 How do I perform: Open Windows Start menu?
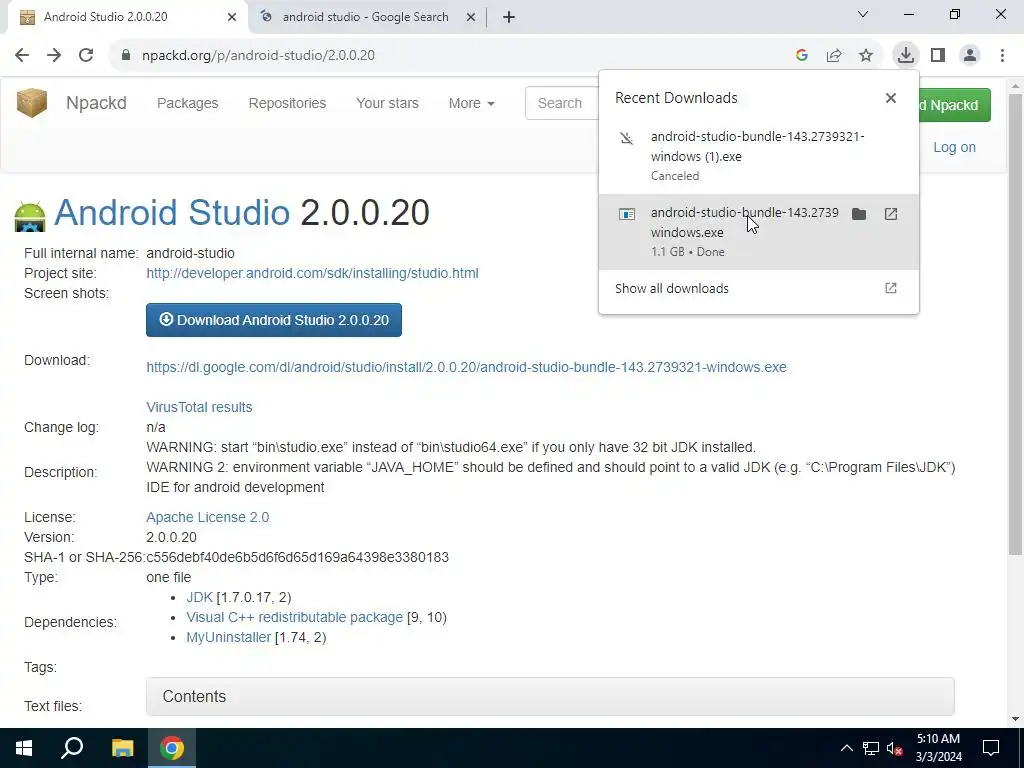(x=24, y=748)
